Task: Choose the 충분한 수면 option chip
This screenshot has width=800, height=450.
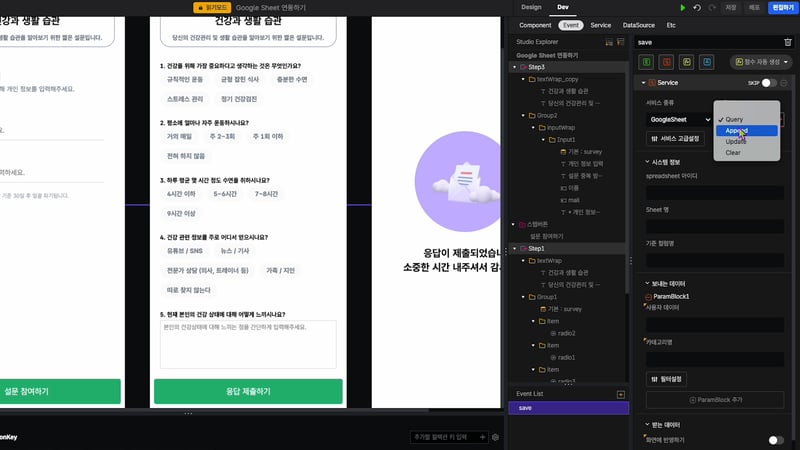Action: click(292, 80)
